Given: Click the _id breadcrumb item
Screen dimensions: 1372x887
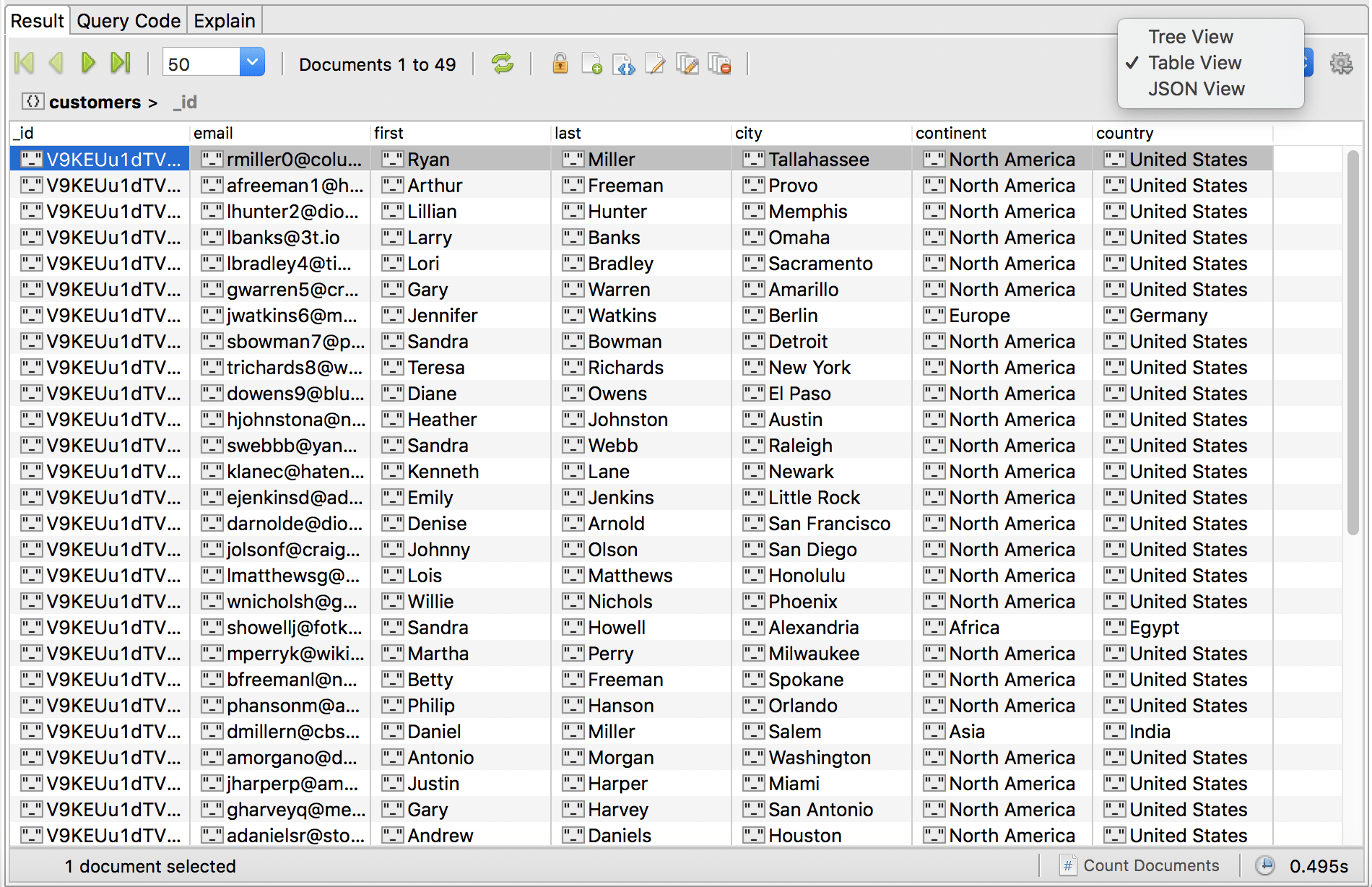Looking at the screenshot, I should 184,102.
